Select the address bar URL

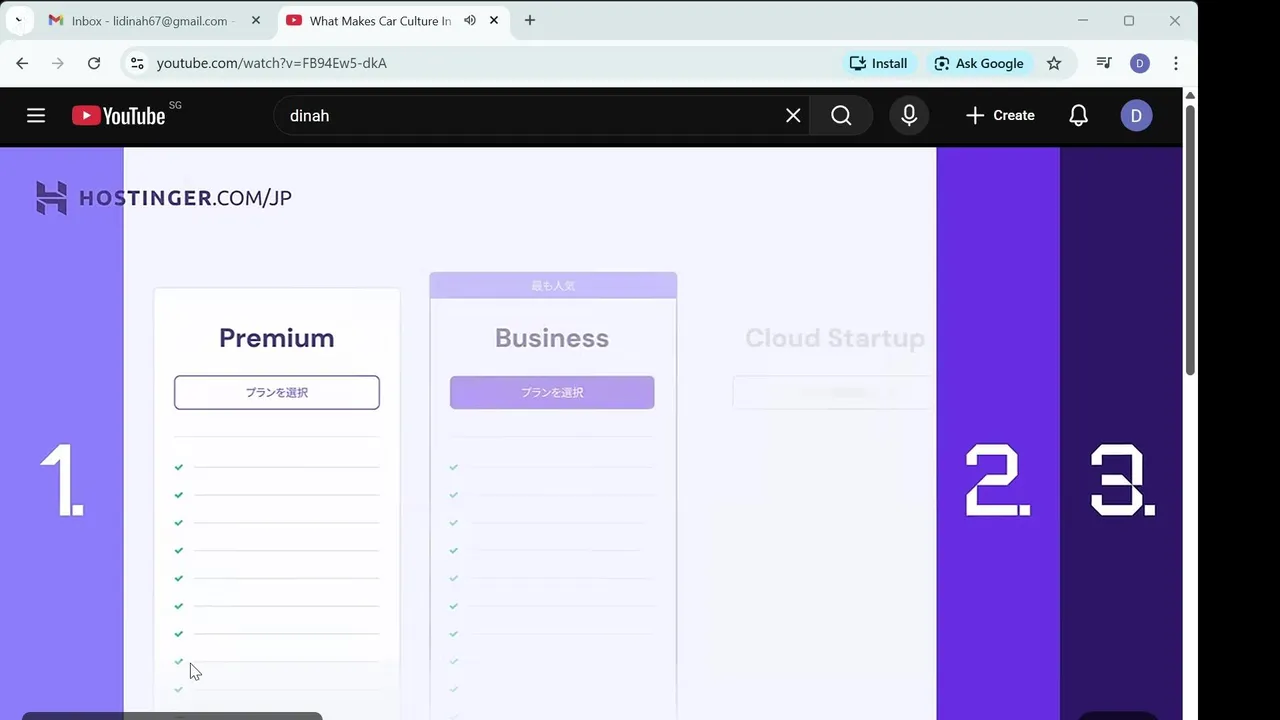[272, 63]
